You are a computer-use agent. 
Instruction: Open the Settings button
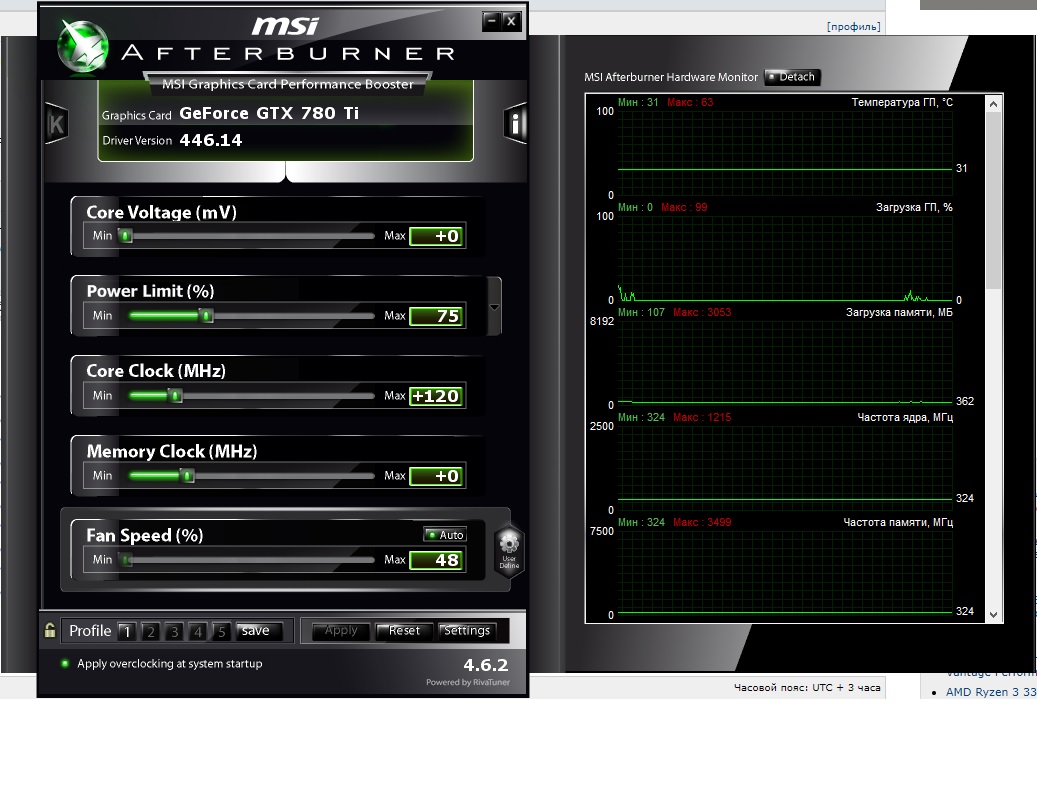(x=467, y=631)
